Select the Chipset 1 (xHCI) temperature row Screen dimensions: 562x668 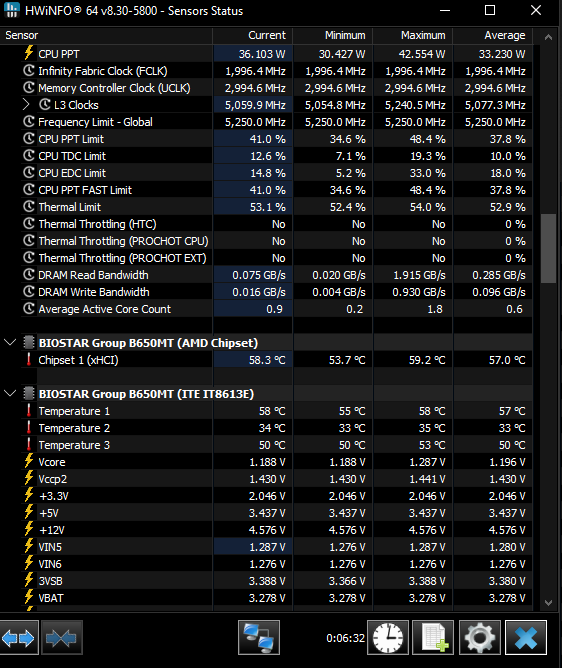pos(266,360)
